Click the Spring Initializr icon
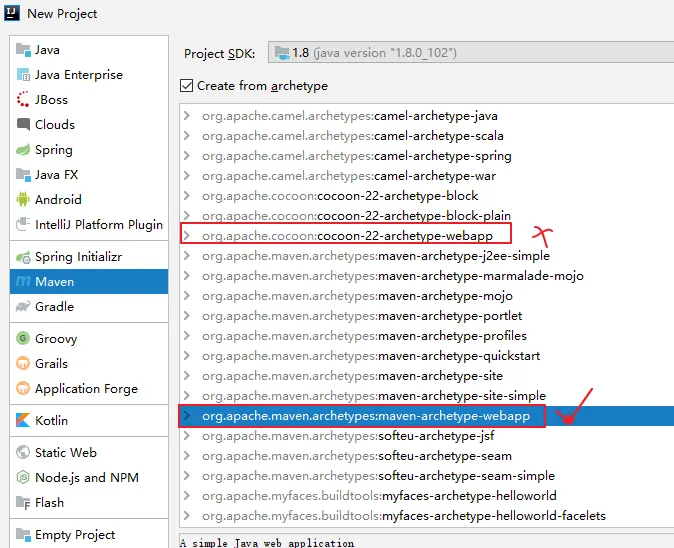674x548 pixels. (23, 257)
